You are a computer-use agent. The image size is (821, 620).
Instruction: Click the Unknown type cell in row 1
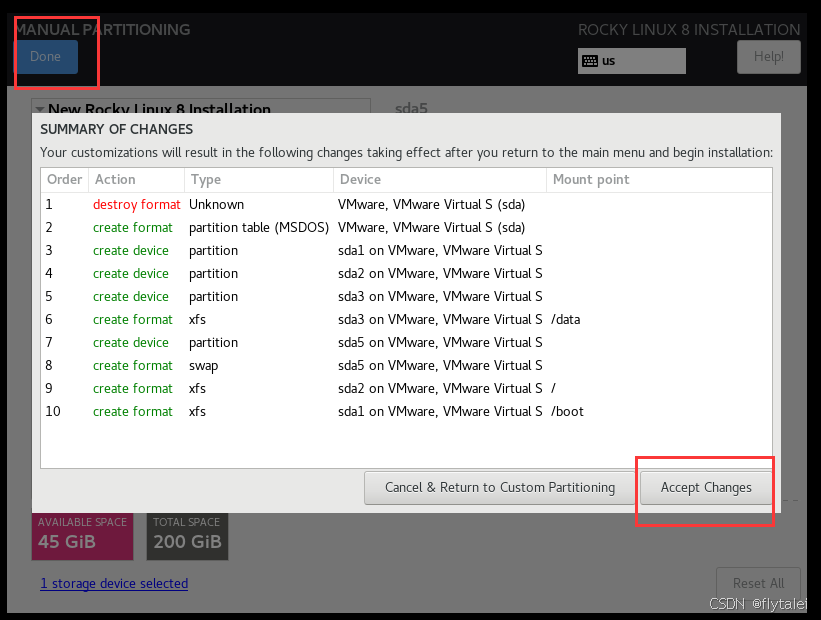tap(216, 204)
